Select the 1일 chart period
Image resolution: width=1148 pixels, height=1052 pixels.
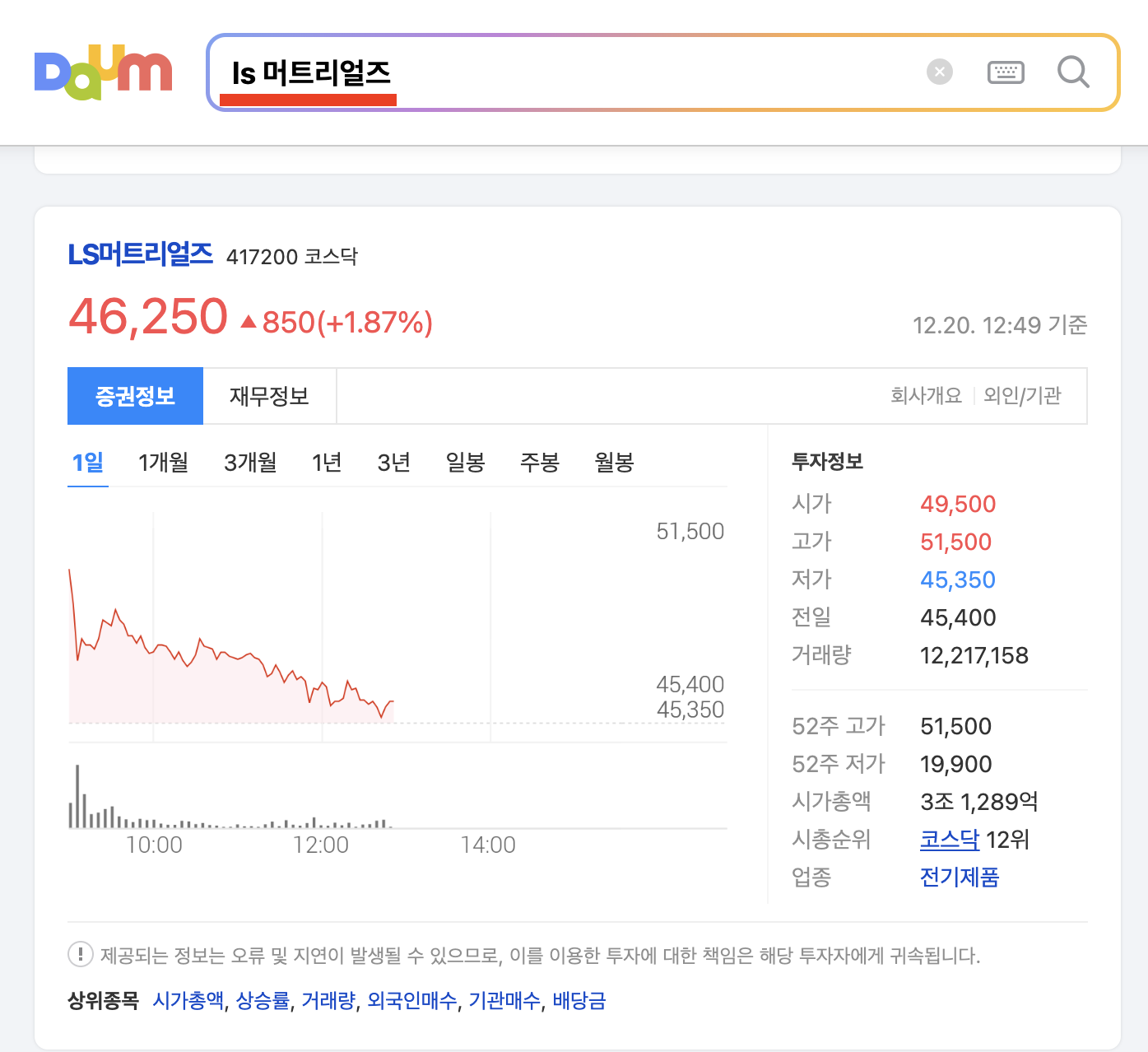pos(87,462)
